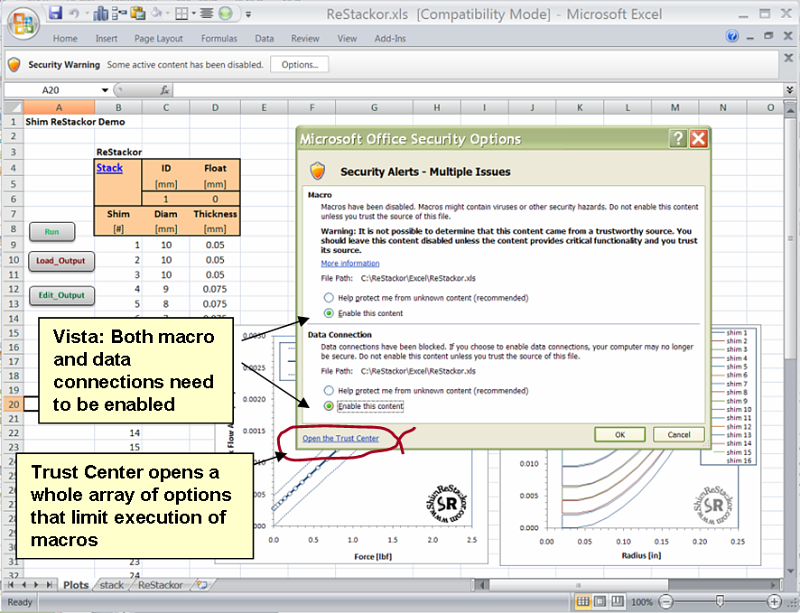Click in the formula bar input field

pos(478,90)
